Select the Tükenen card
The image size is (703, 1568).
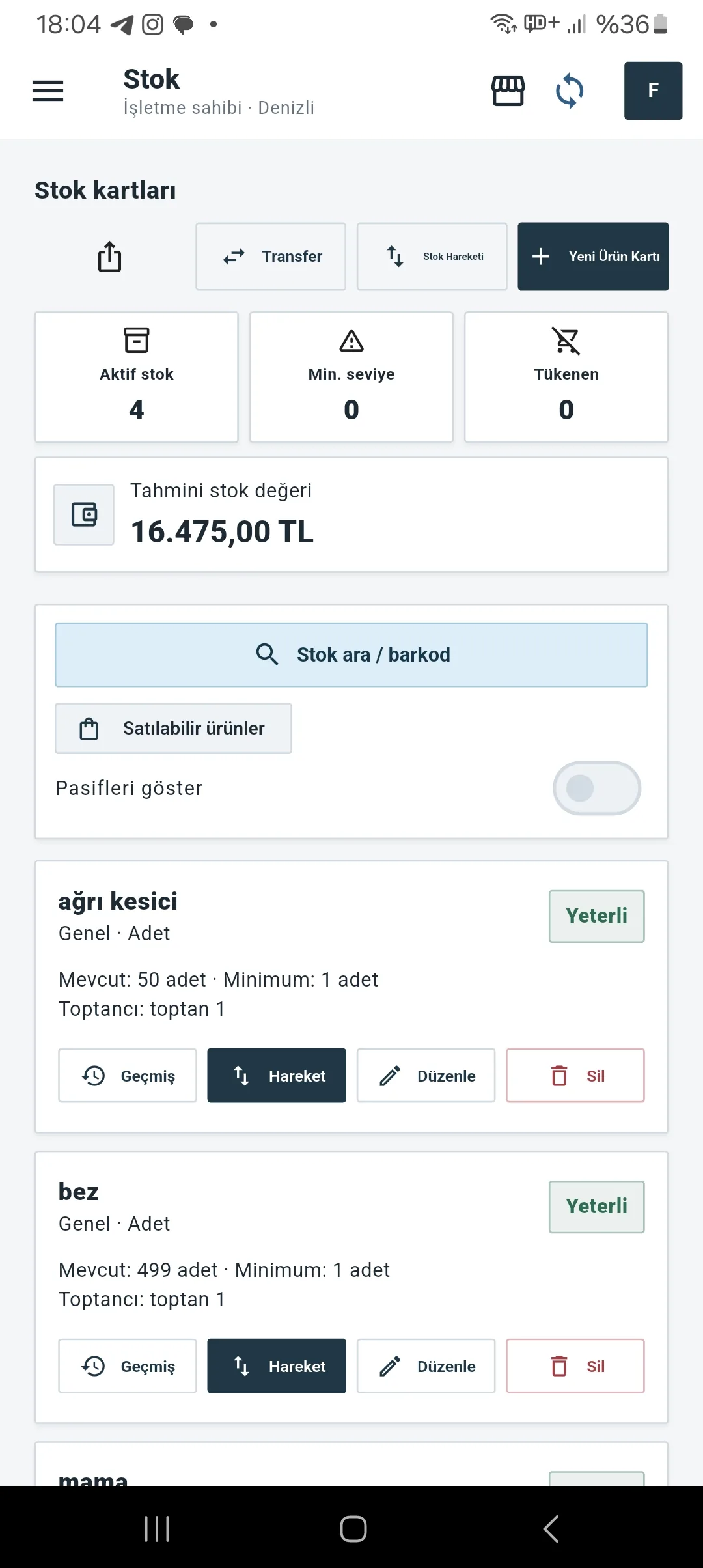[566, 377]
